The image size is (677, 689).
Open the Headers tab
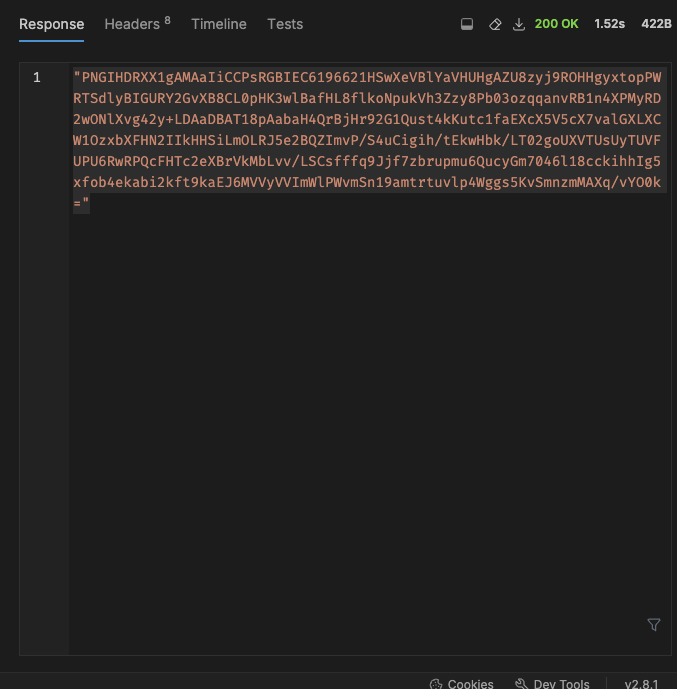coord(137,24)
